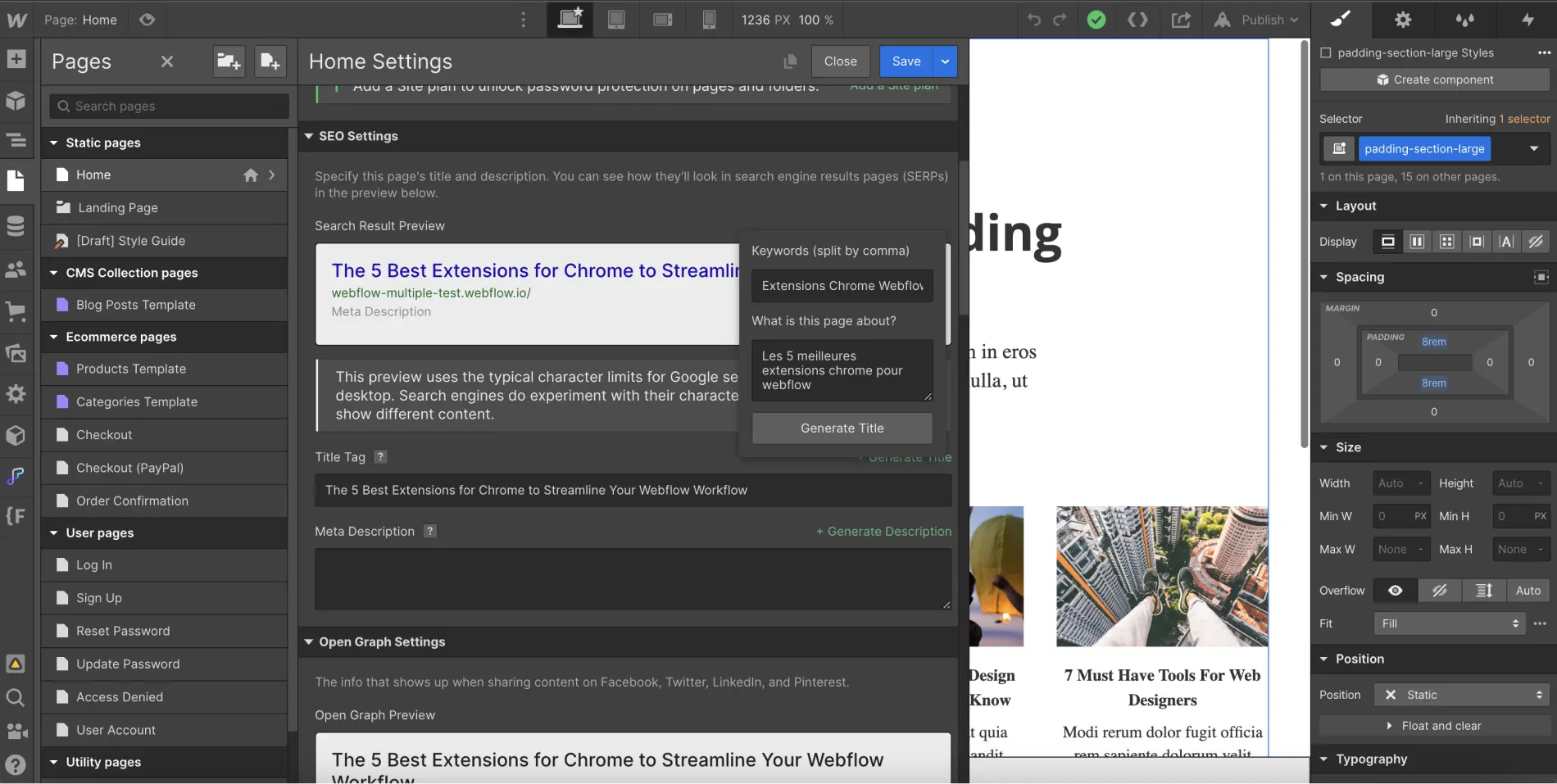The height and width of the screenshot is (784, 1557).
Task: Select the tablet breakpoint icon
Action: coord(616,20)
